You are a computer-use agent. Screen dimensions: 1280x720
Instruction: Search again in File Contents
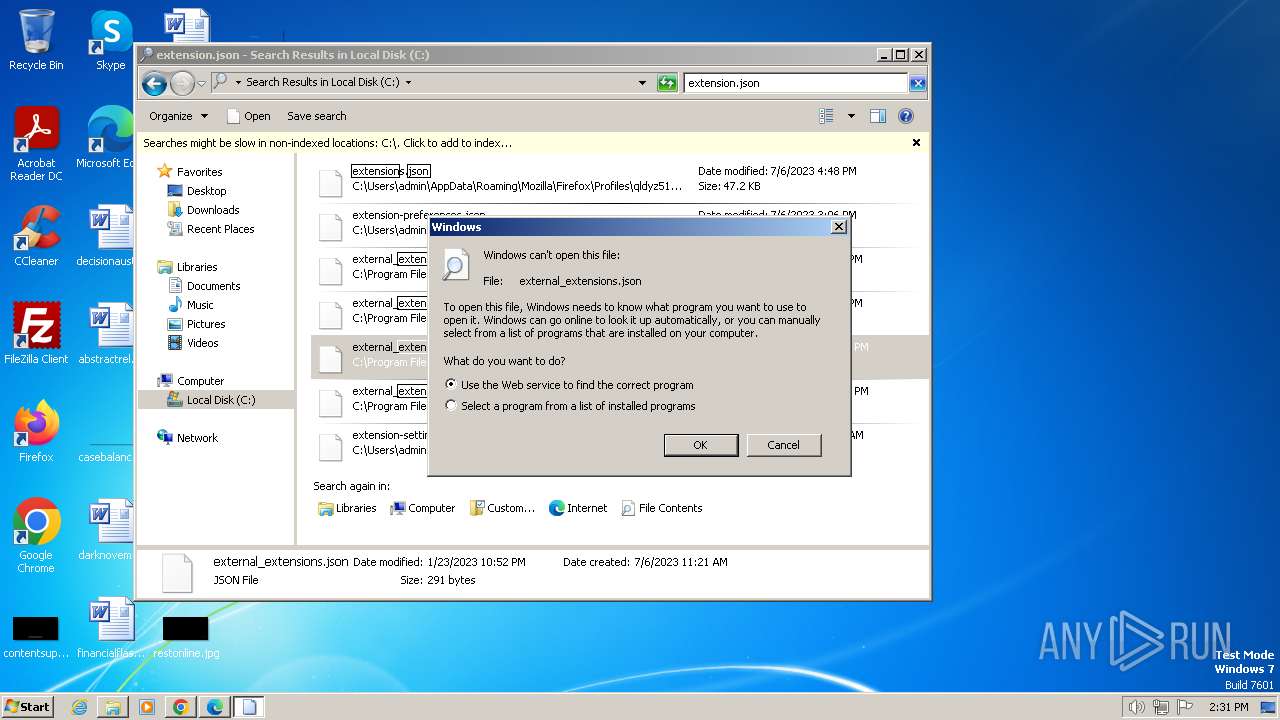662,508
